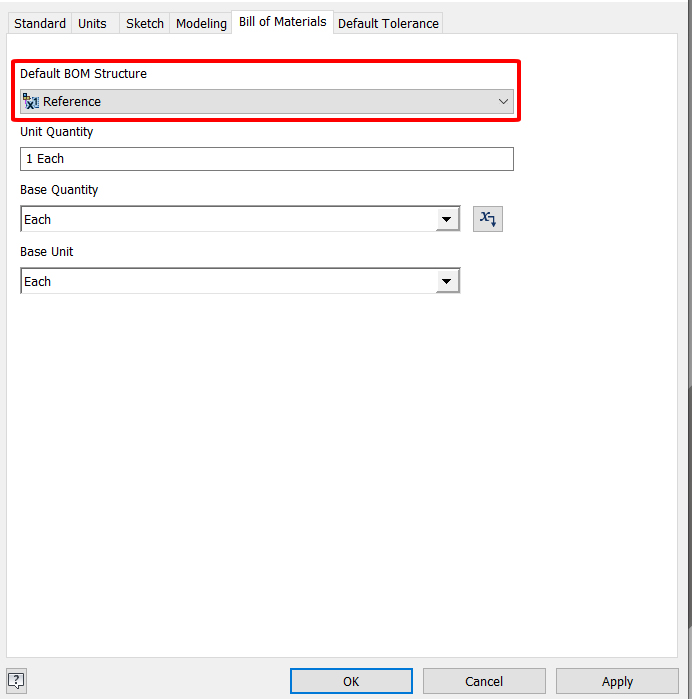The image size is (692, 699).
Task: Click the Cancel button
Action: (x=484, y=681)
